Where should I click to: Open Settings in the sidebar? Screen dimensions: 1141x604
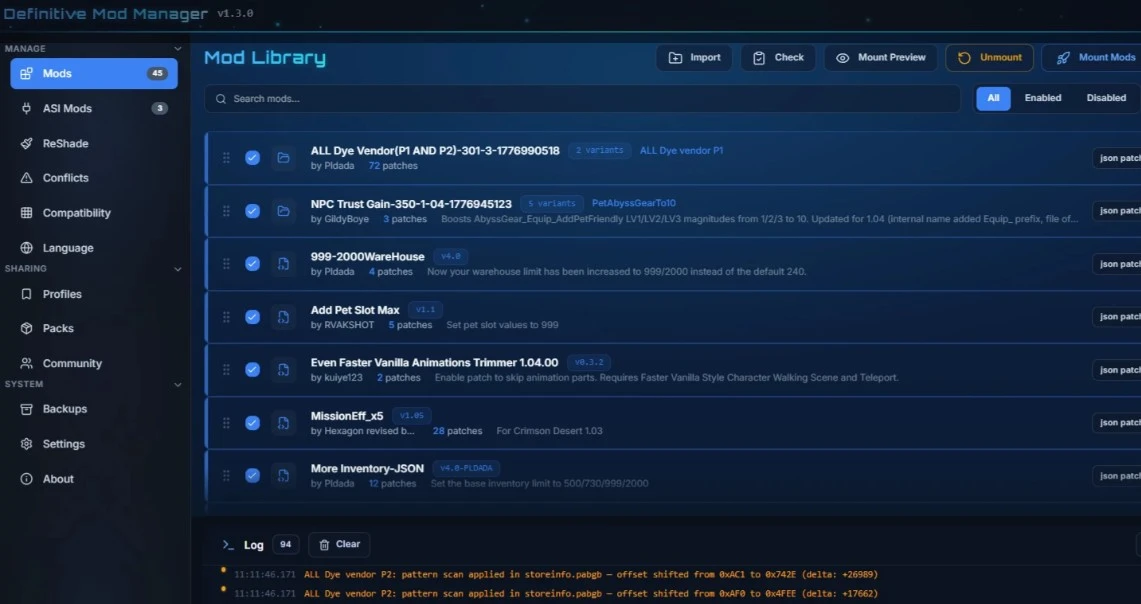[x=94, y=444]
